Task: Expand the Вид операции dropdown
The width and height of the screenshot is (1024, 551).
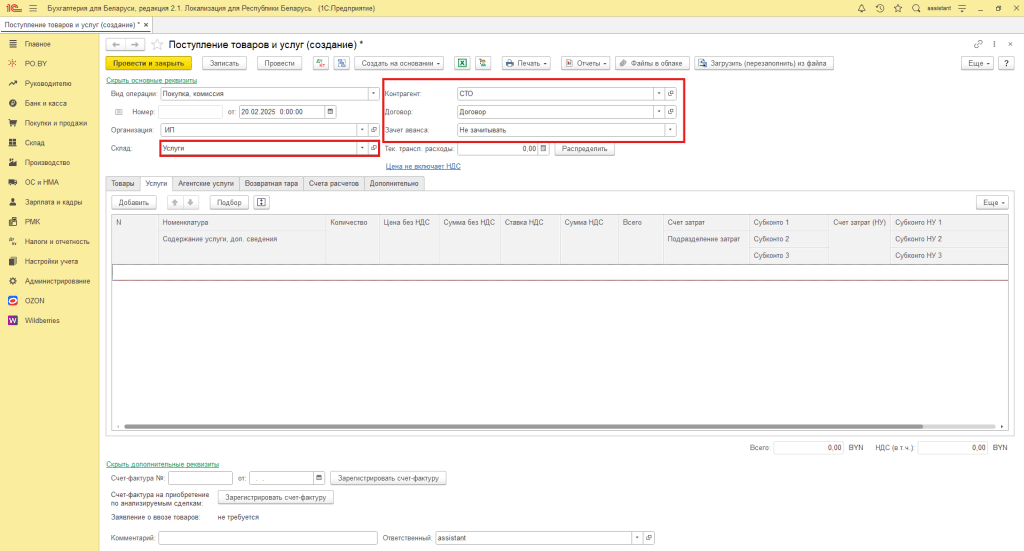Action: 374,93
